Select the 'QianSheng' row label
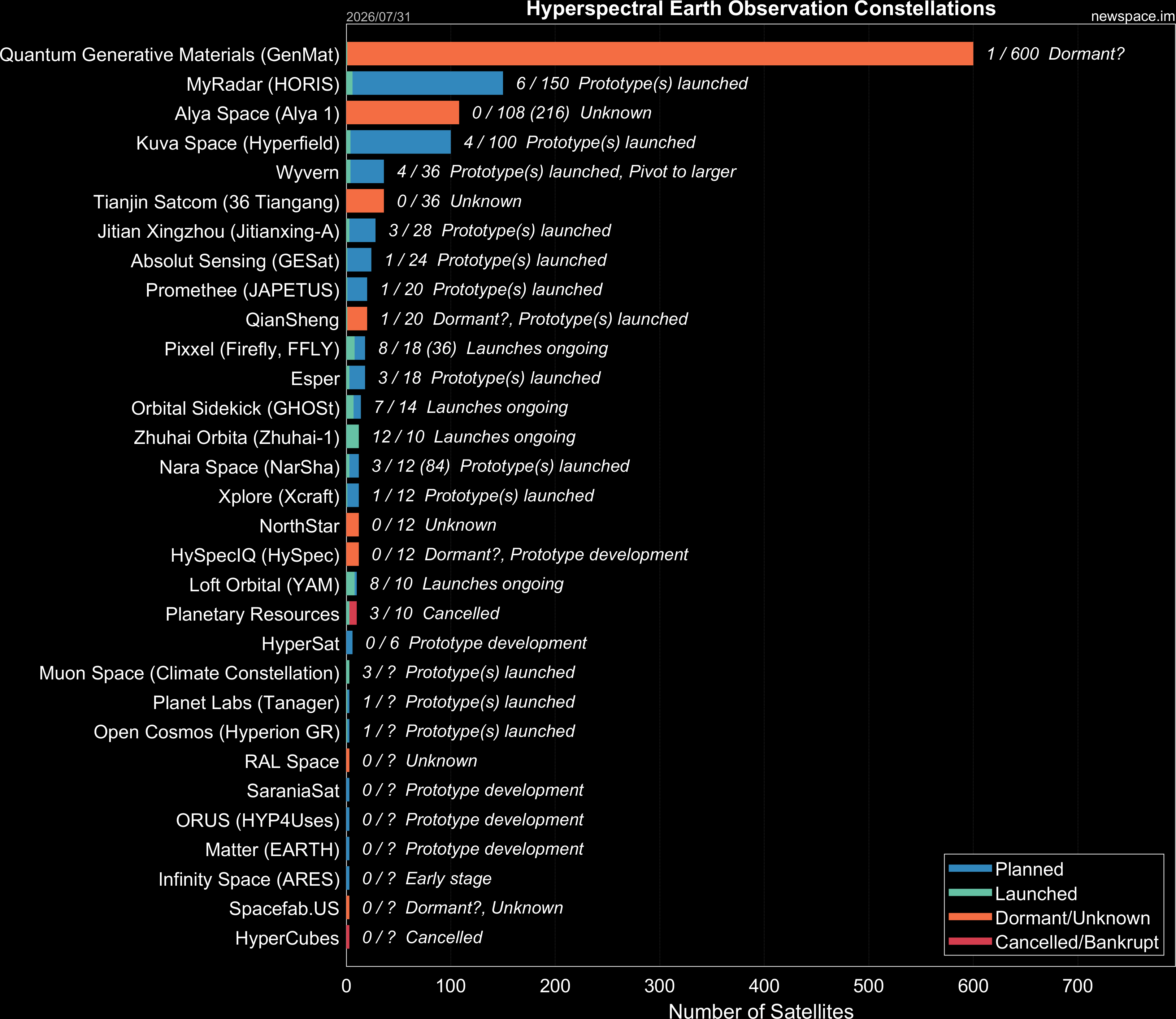 (292, 320)
